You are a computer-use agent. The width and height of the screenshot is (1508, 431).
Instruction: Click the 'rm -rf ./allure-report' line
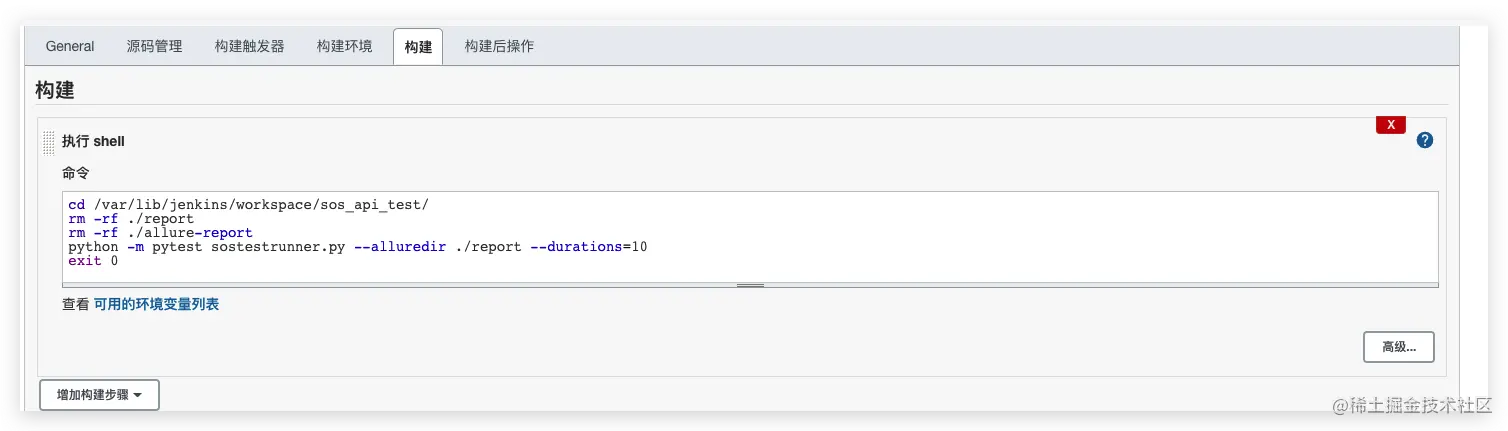tap(160, 233)
